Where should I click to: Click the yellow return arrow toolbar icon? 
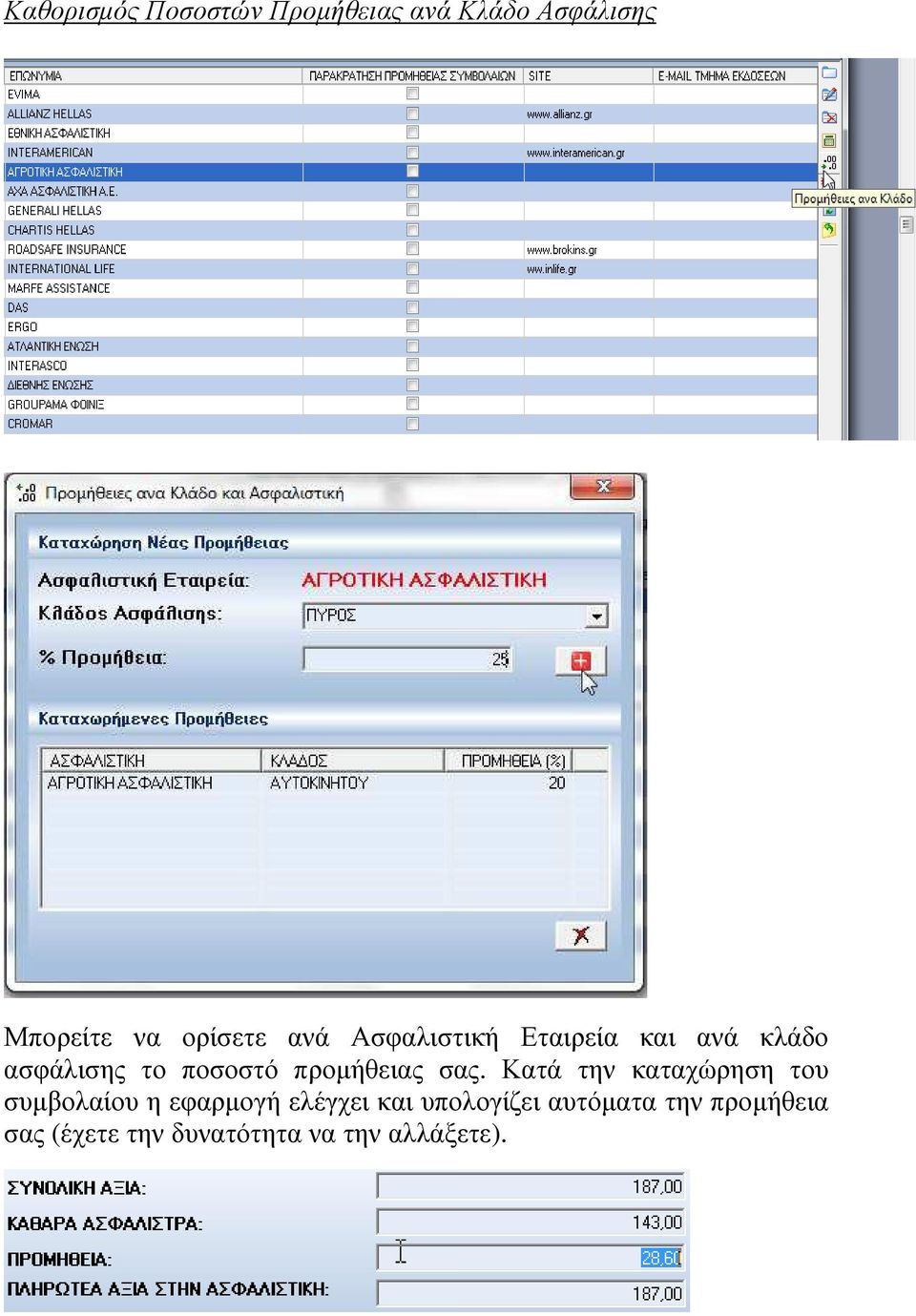tap(828, 229)
